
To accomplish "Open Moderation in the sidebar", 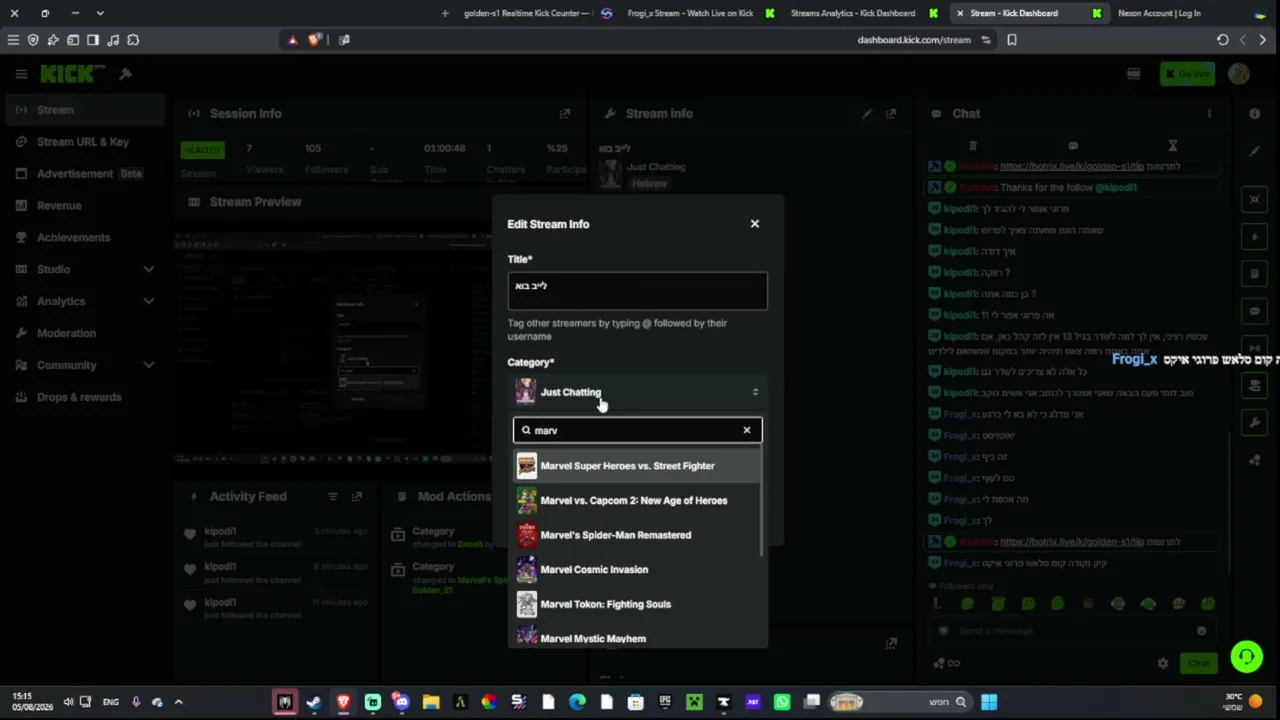I will pyautogui.click(x=83, y=334).
